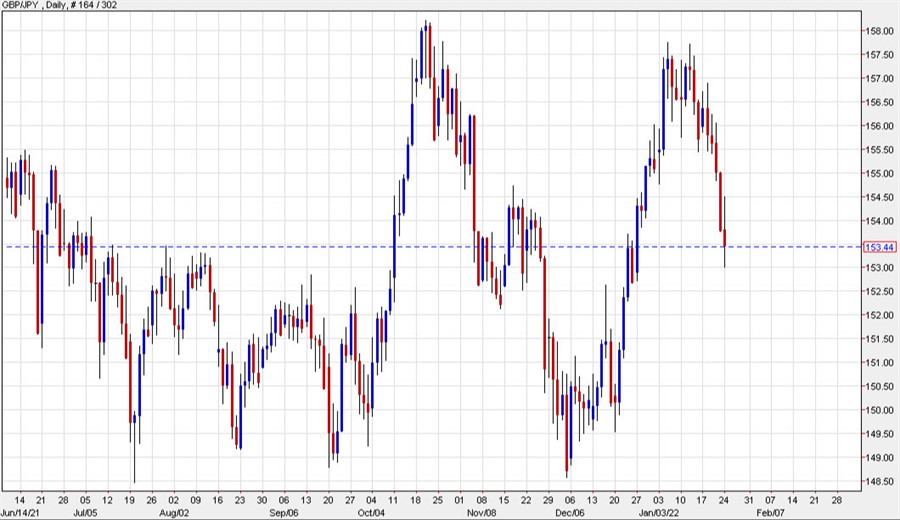Select the 150.50 price level label
Viewport: 900px width, 520px height.
click(879, 386)
